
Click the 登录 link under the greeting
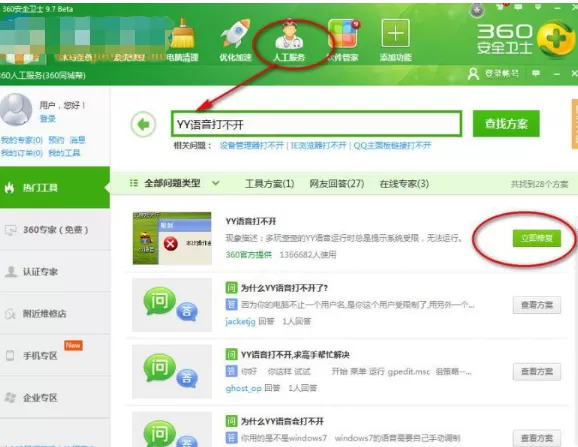[x=48, y=119]
